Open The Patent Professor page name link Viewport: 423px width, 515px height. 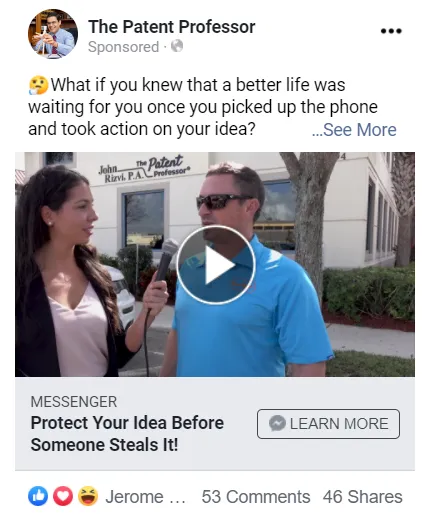coord(172,27)
